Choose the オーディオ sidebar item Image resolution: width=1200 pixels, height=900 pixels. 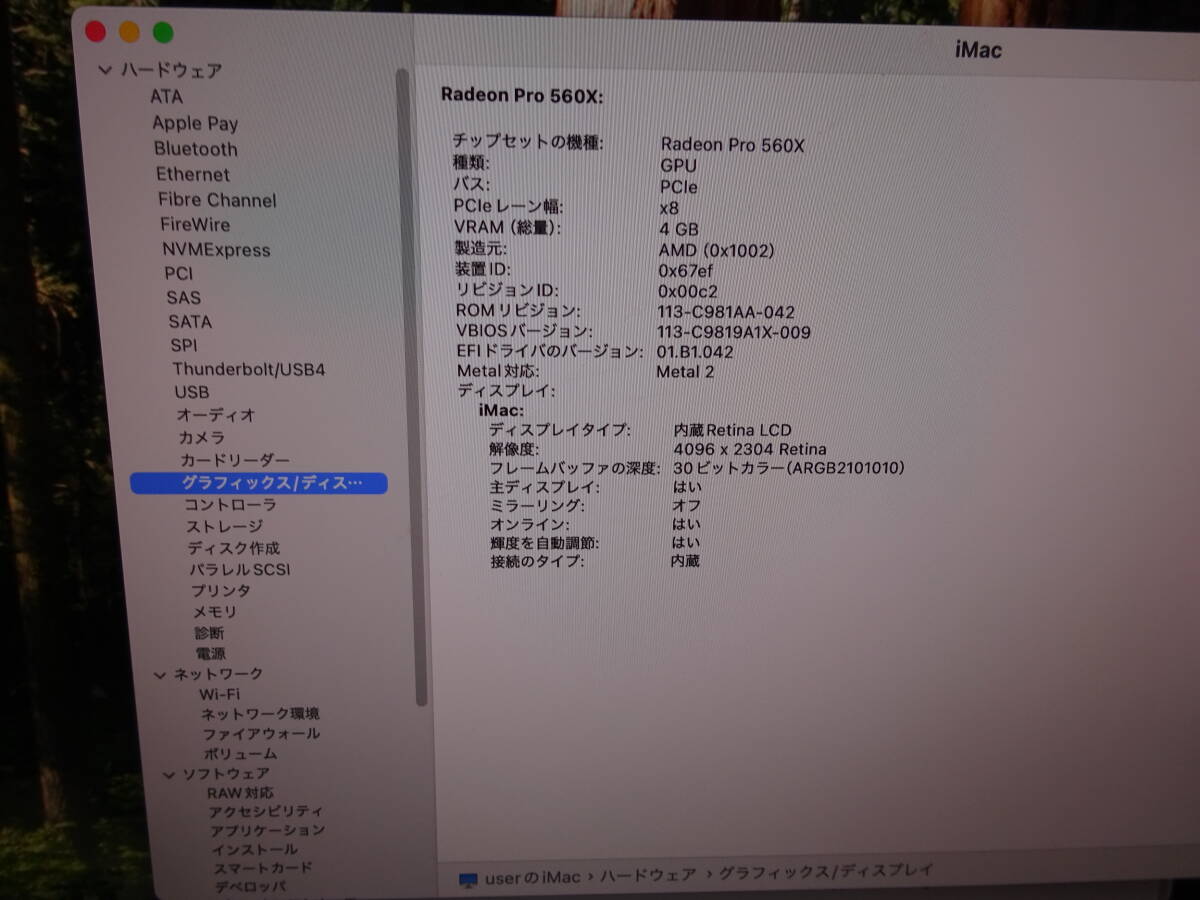pos(216,415)
